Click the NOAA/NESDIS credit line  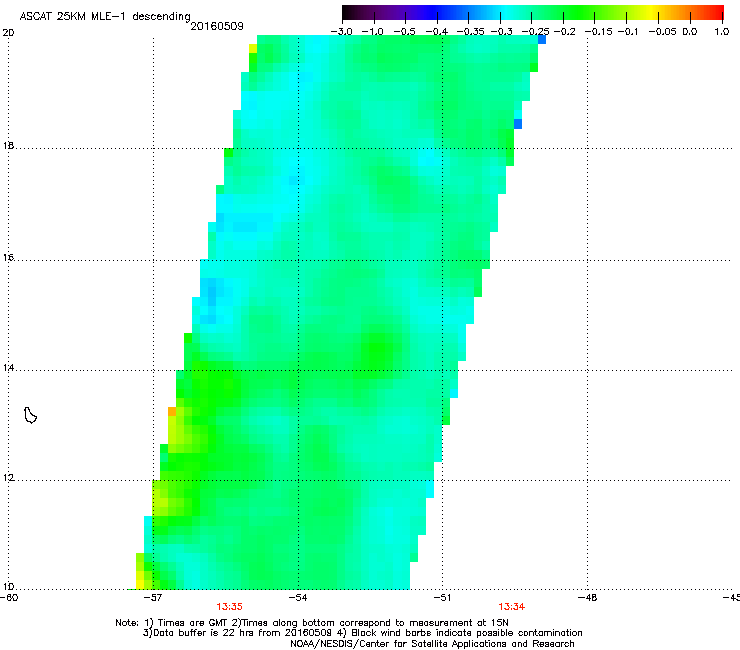[x=432, y=644]
